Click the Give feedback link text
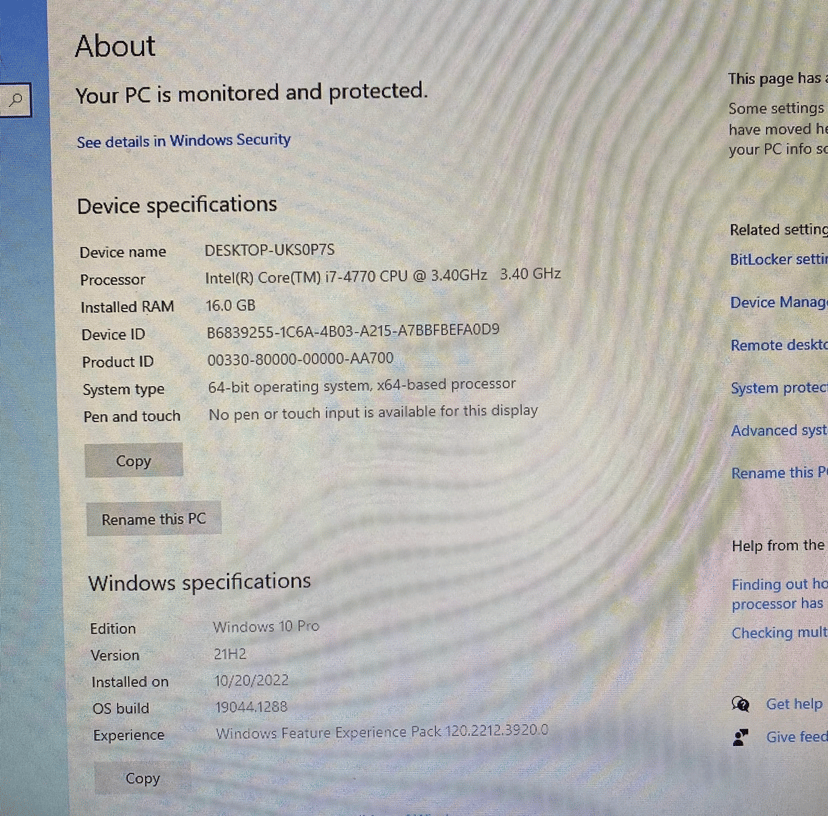The height and width of the screenshot is (816, 828). [x=797, y=737]
